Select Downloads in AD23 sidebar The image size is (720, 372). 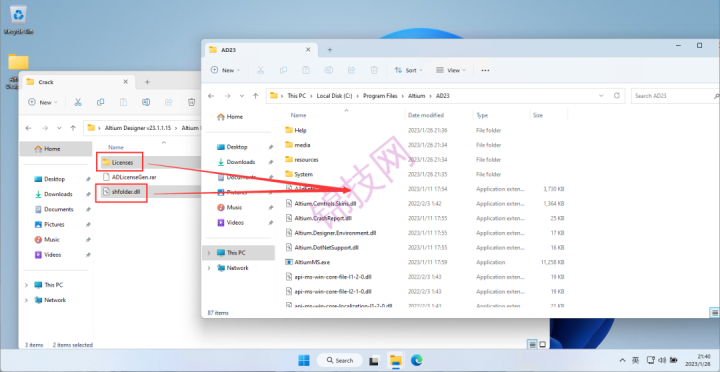tap(241, 162)
